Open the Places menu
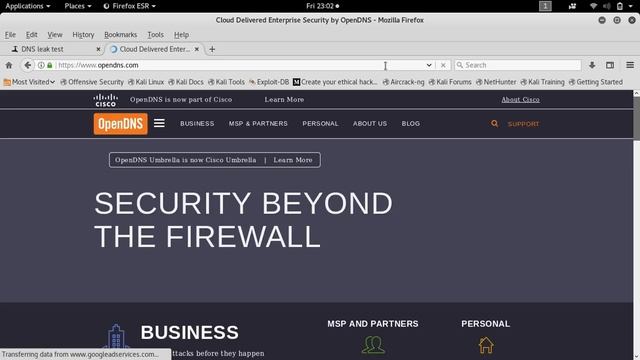 click(78, 6)
